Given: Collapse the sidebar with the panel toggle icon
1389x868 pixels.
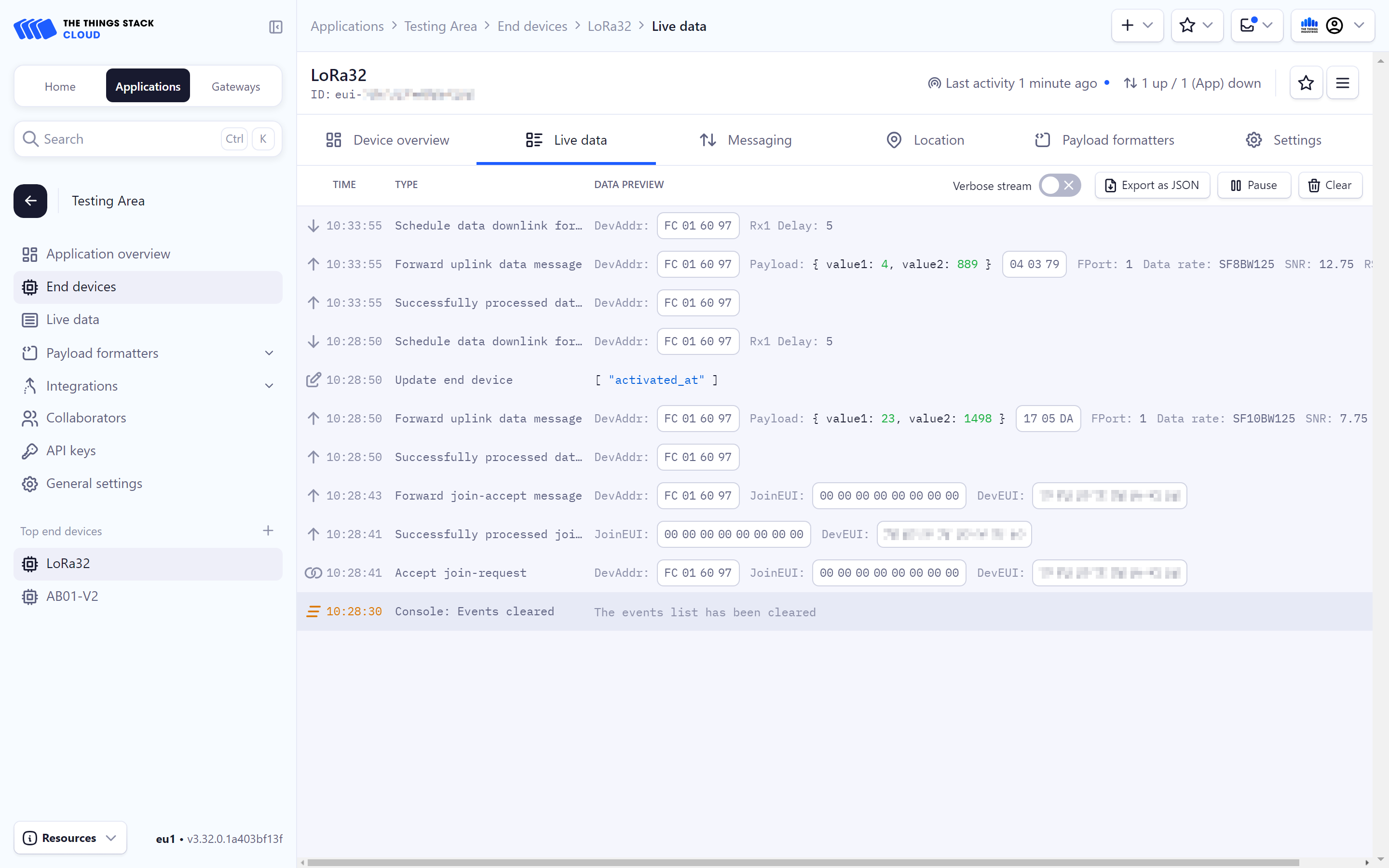Looking at the screenshot, I should coord(275,27).
